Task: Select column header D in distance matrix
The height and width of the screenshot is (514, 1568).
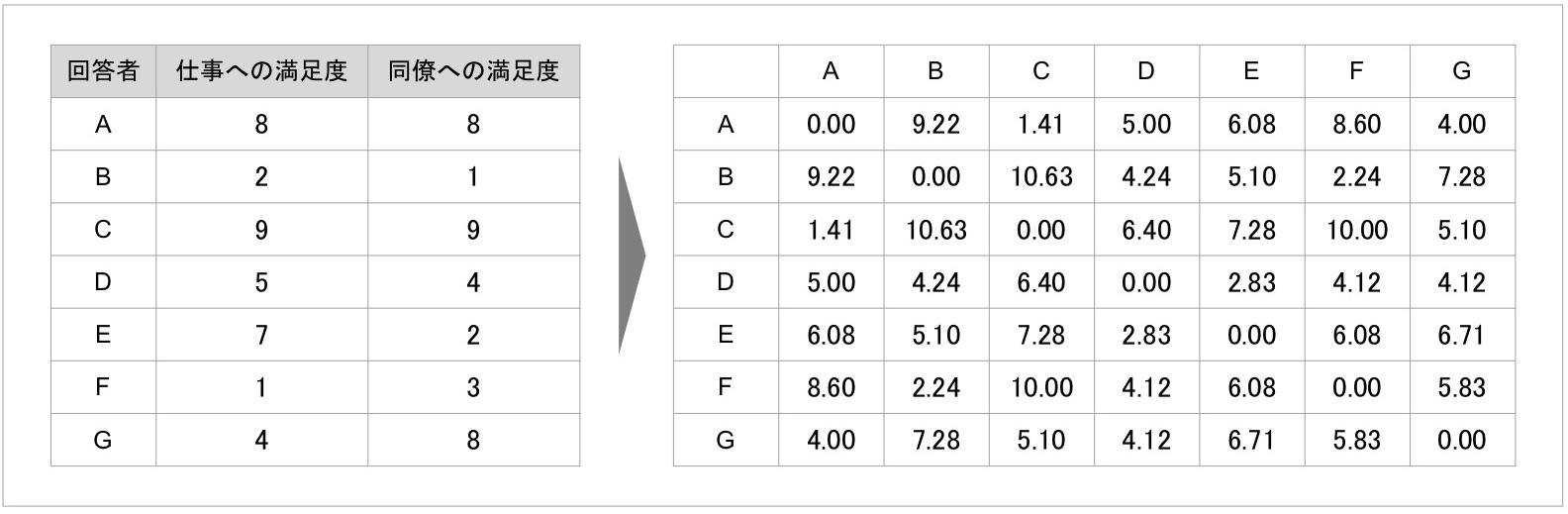Action: tap(1146, 71)
